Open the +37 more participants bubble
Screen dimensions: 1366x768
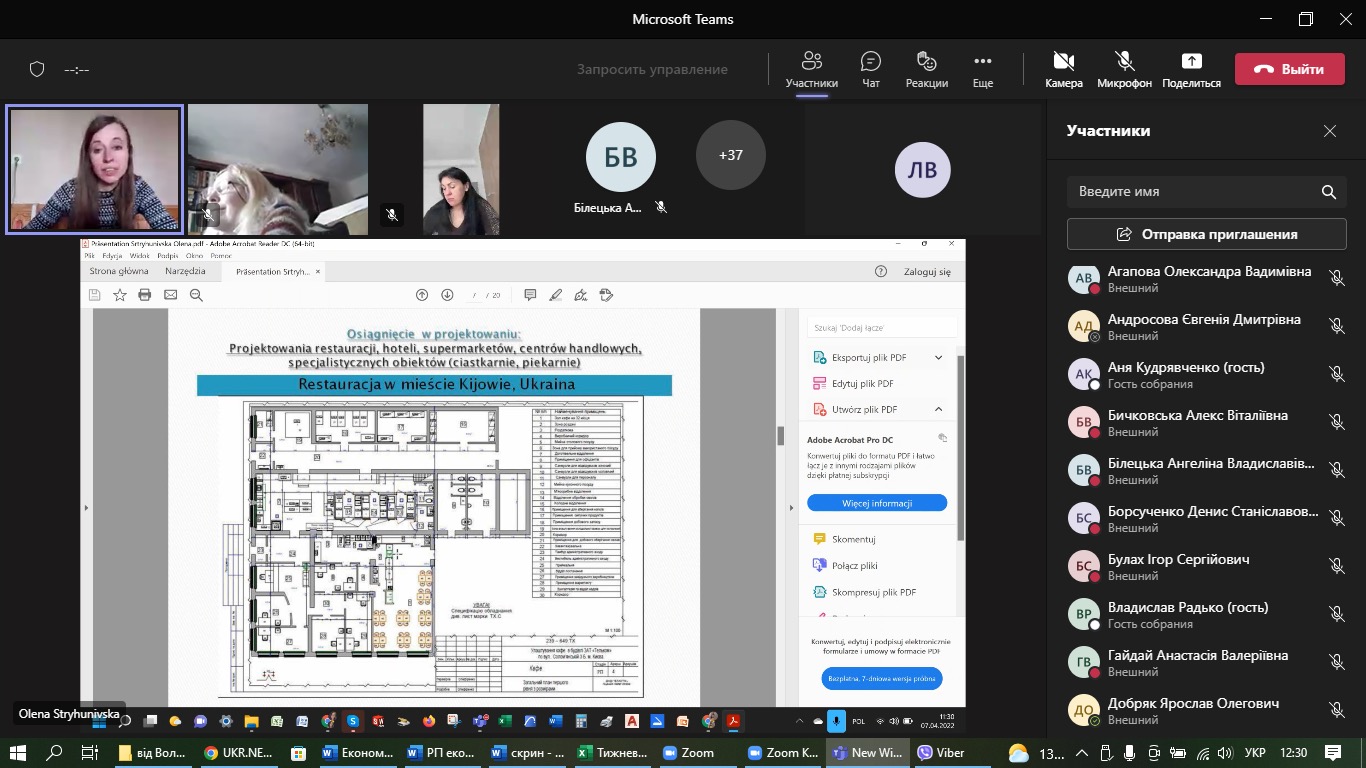click(731, 155)
